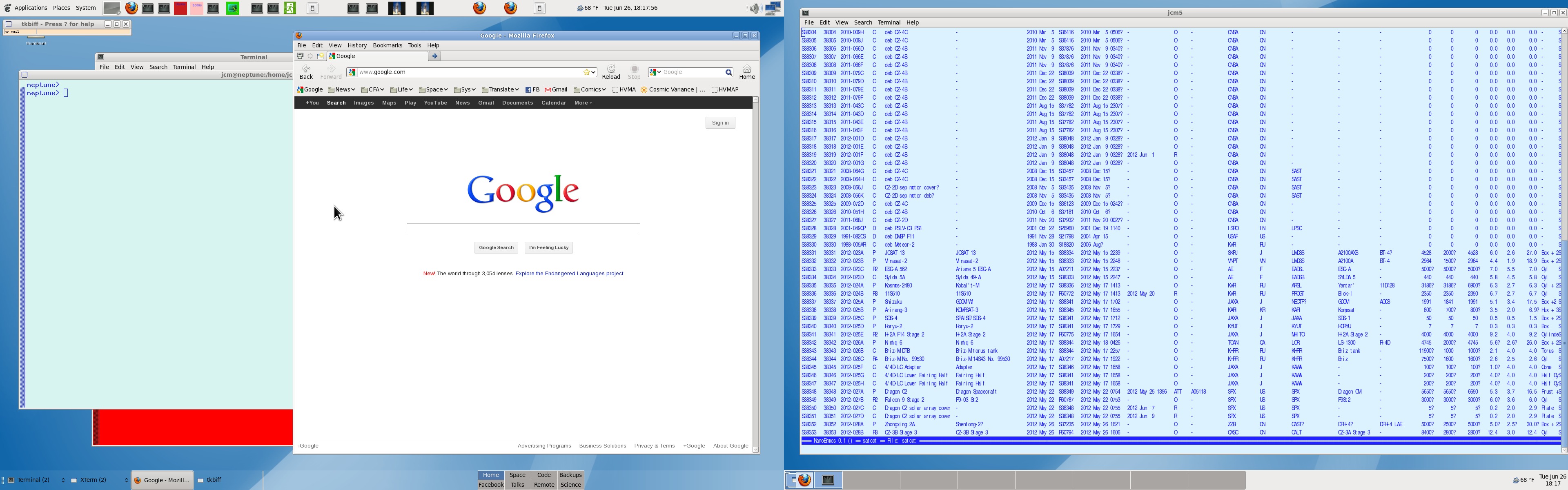
Task: Click the search magnifier in Firefox search box
Action: (728, 72)
